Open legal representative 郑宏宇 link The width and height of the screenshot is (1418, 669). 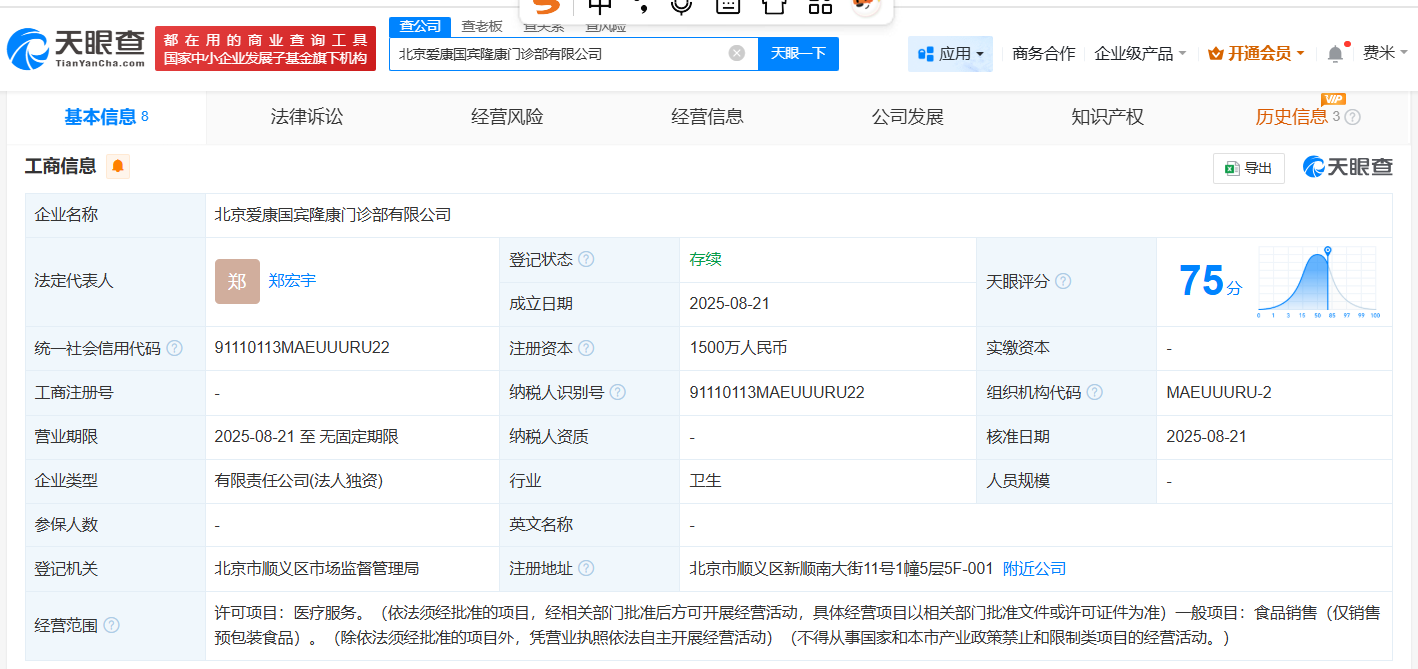click(x=292, y=281)
